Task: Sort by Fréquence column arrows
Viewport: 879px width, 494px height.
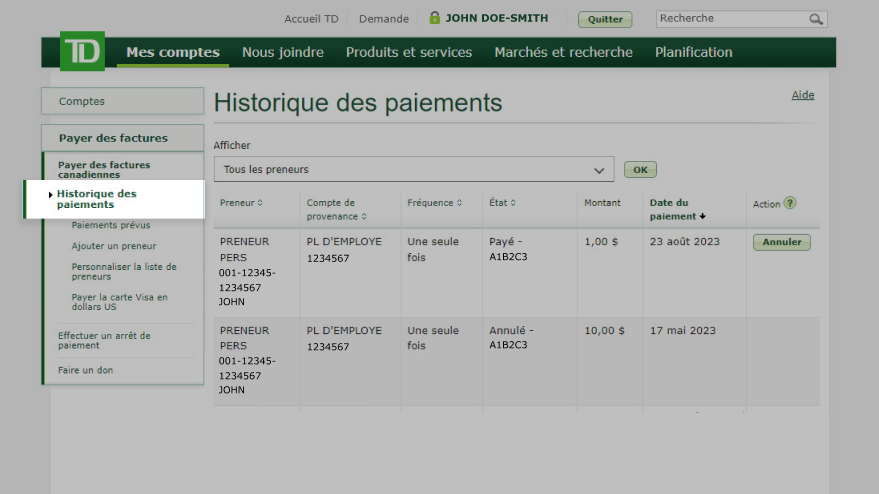Action: (459, 203)
